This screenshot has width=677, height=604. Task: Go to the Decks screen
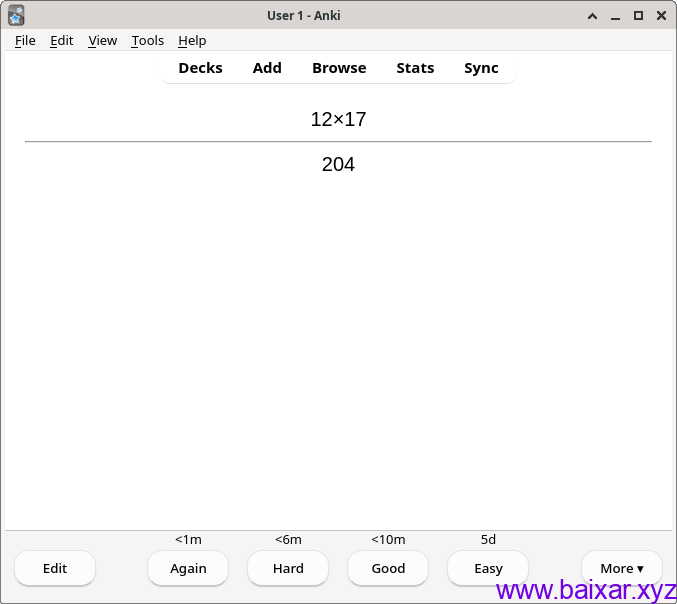[x=200, y=68]
